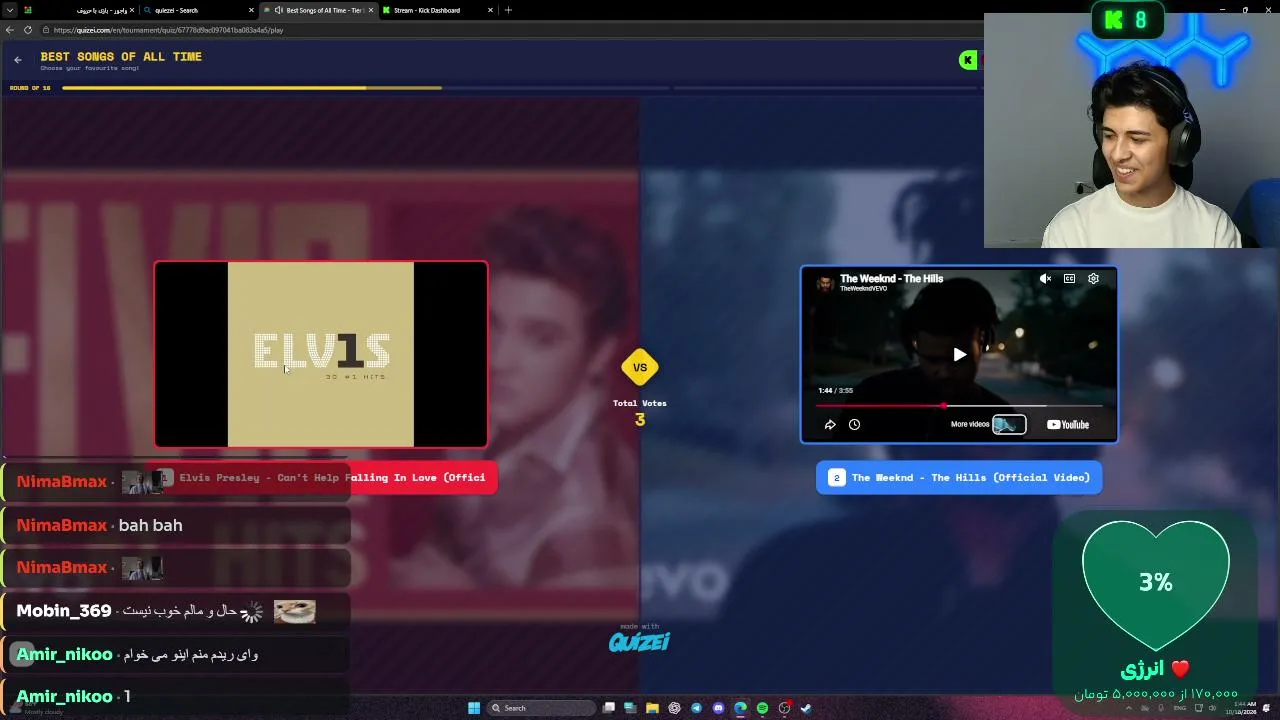1280x720 pixels.
Task: Click the taskbar Search box
Action: 540,708
